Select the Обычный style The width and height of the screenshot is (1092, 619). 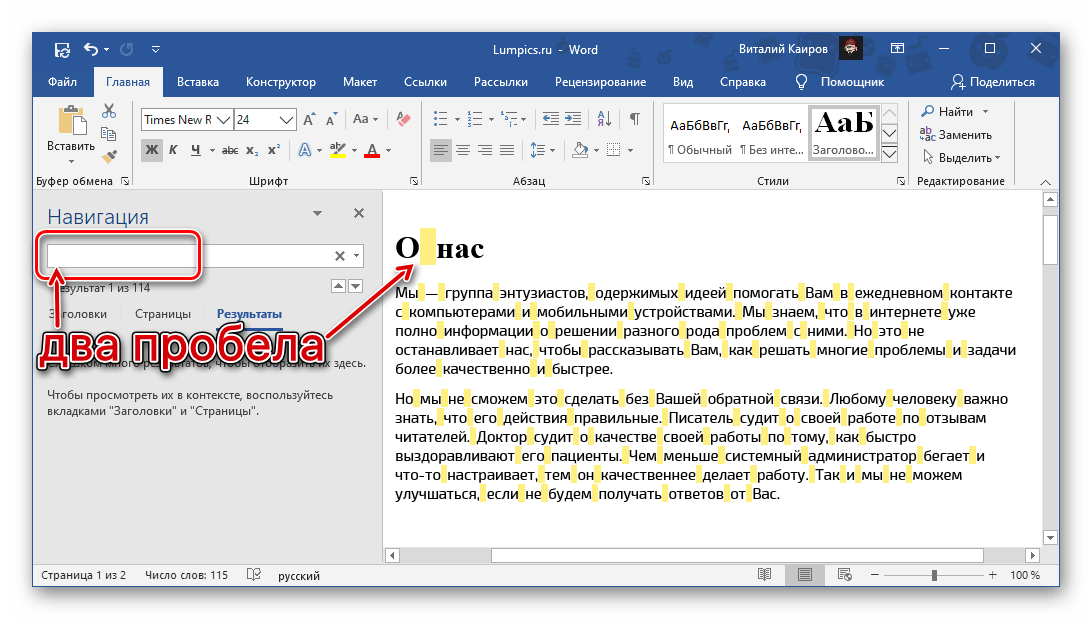[x=700, y=135]
